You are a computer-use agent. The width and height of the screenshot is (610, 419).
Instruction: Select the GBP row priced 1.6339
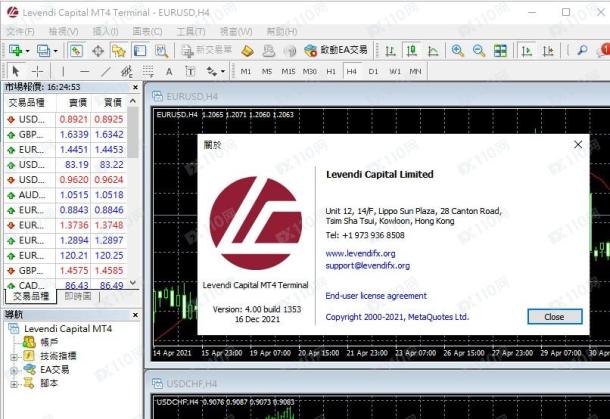pos(66,135)
